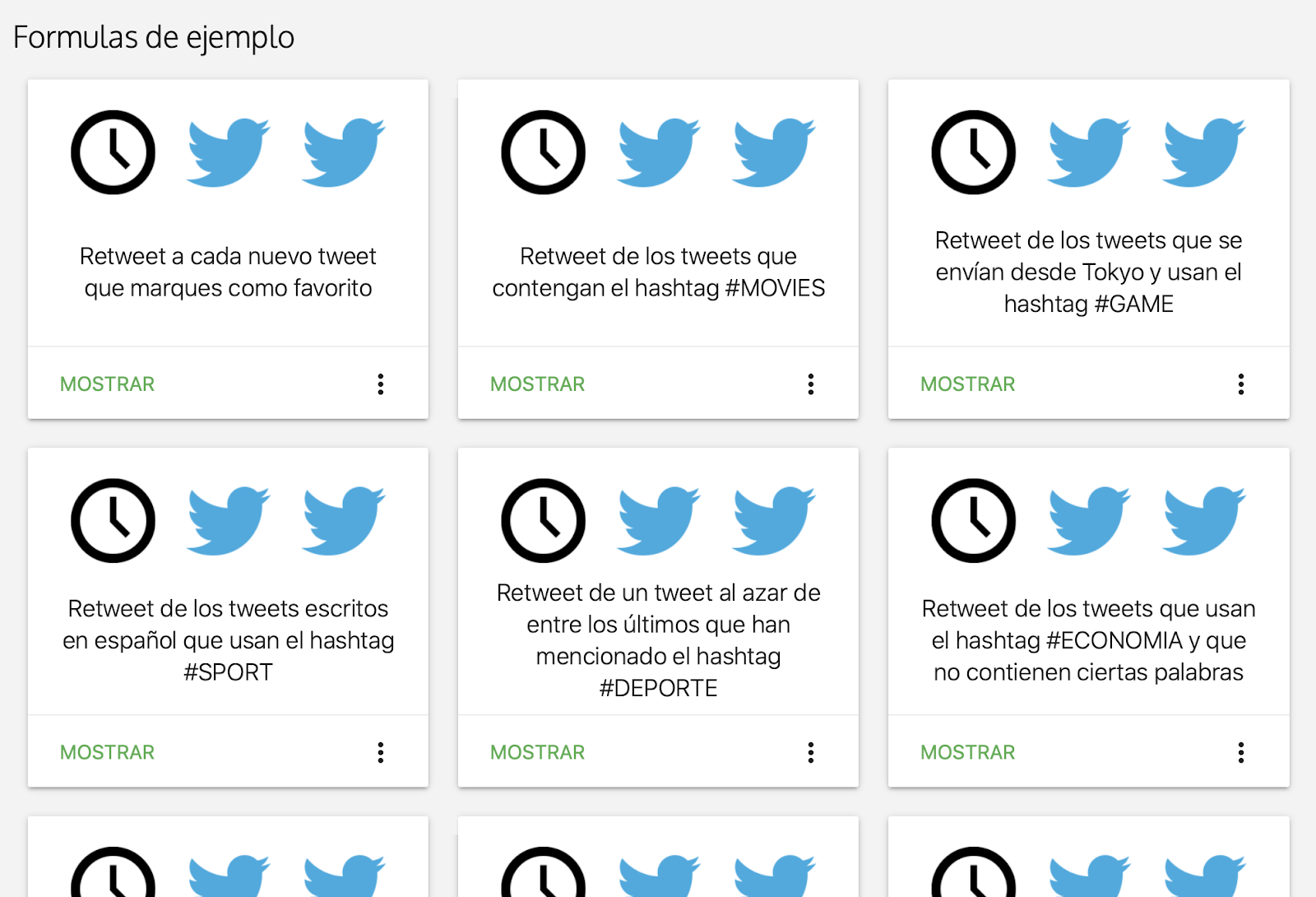Image resolution: width=1316 pixels, height=897 pixels.
Task: Click the clock icon in the #MOVIES card
Action: pos(543,152)
